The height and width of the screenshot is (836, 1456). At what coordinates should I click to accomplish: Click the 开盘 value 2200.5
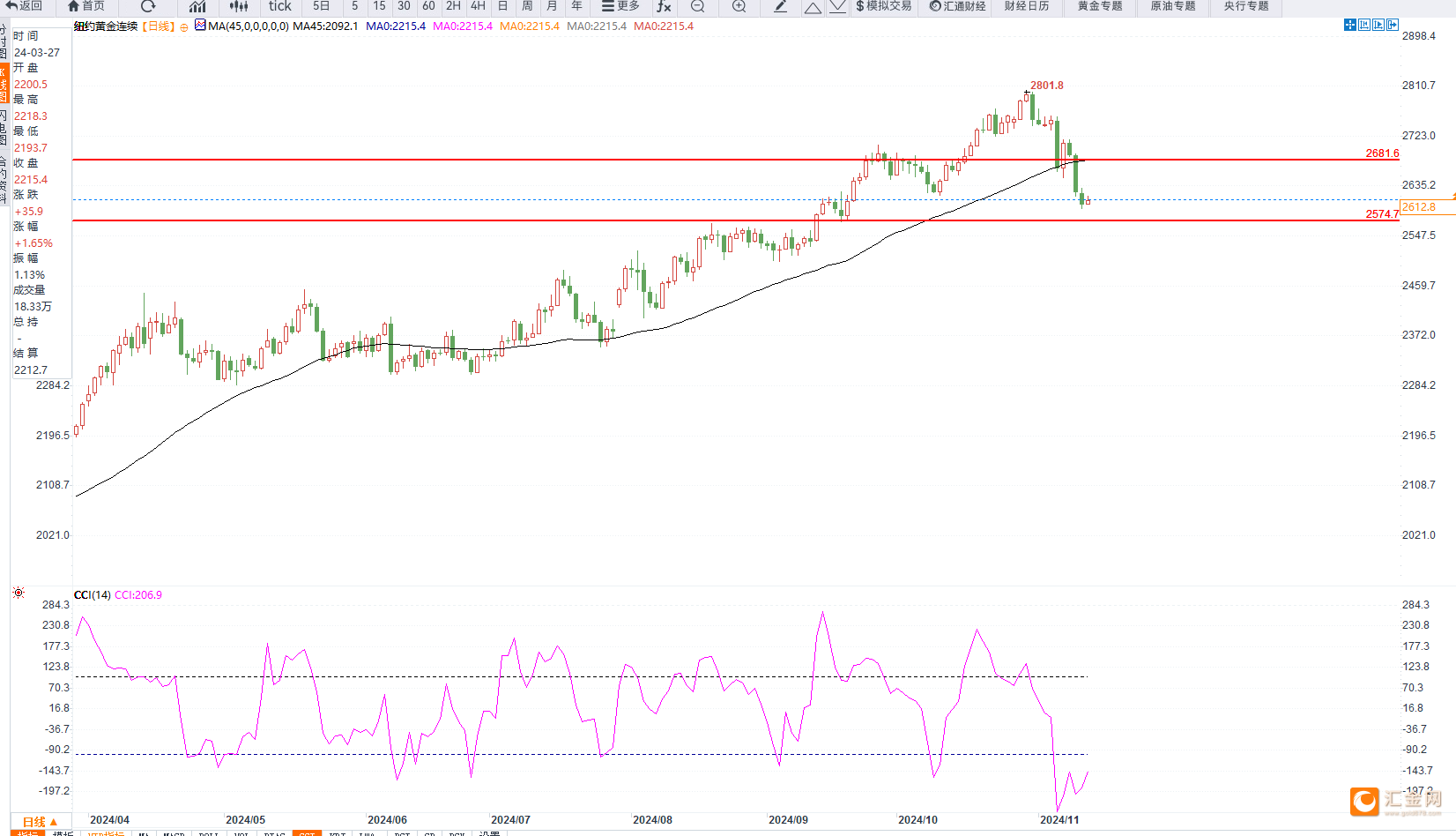point(31,85)
